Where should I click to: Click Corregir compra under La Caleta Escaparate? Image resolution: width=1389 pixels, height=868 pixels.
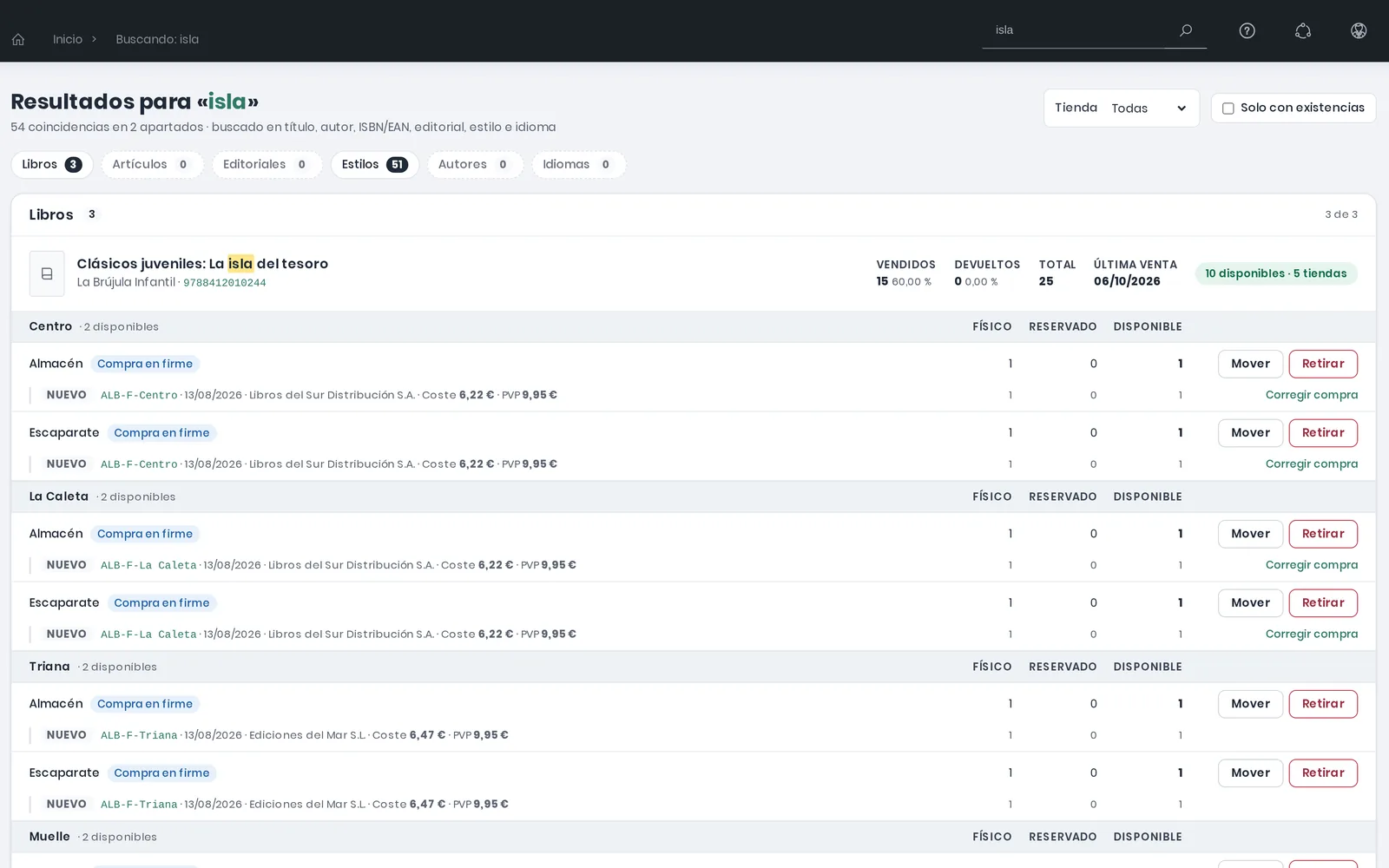click(1312, 635)
